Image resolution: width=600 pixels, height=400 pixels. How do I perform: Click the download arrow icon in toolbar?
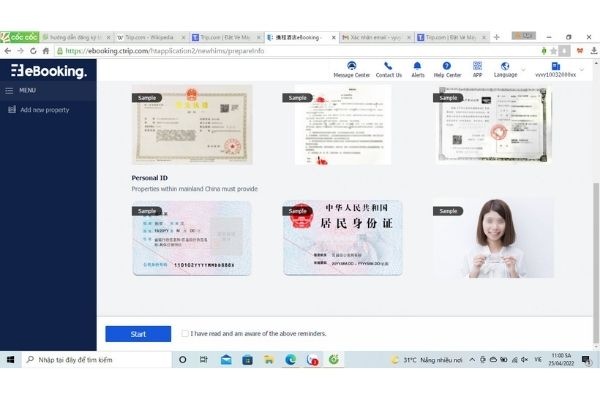593,51
